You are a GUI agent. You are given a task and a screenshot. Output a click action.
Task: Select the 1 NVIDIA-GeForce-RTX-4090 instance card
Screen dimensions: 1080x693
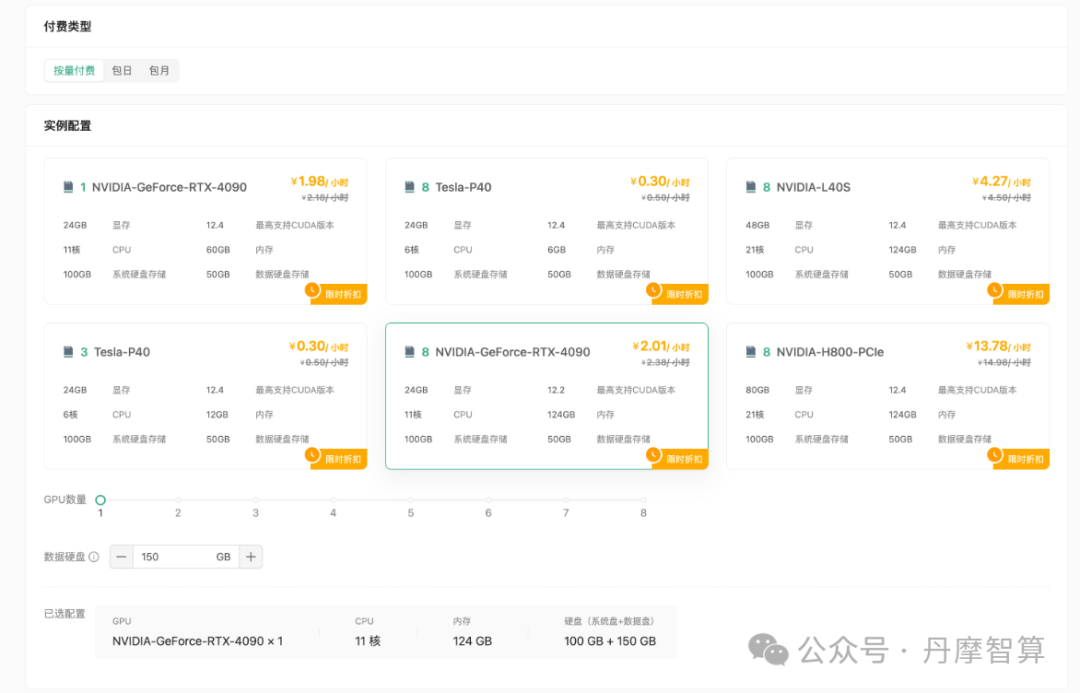pyautogui.click(x=205, y=231)
